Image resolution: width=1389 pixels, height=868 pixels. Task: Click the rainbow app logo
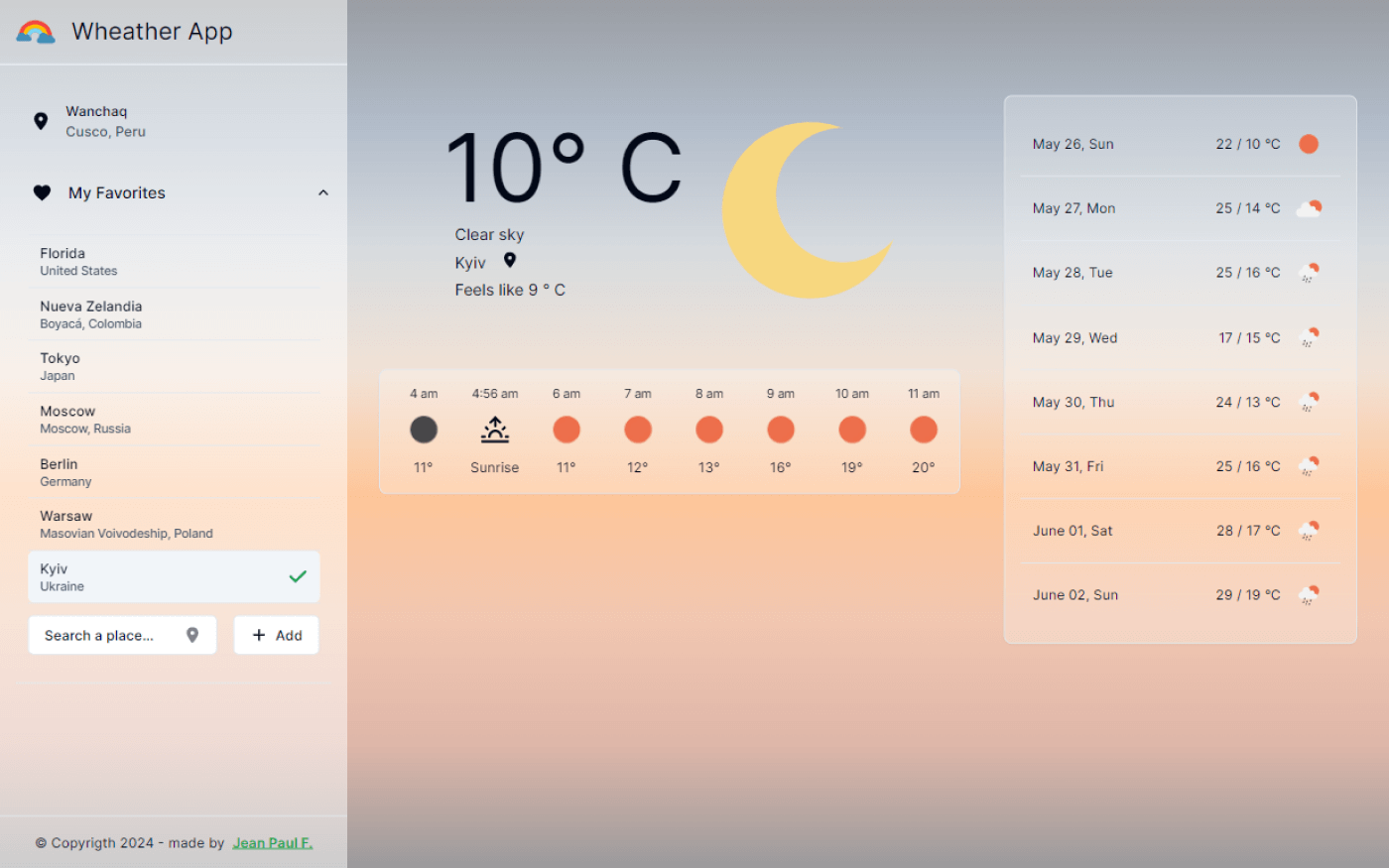35,31
